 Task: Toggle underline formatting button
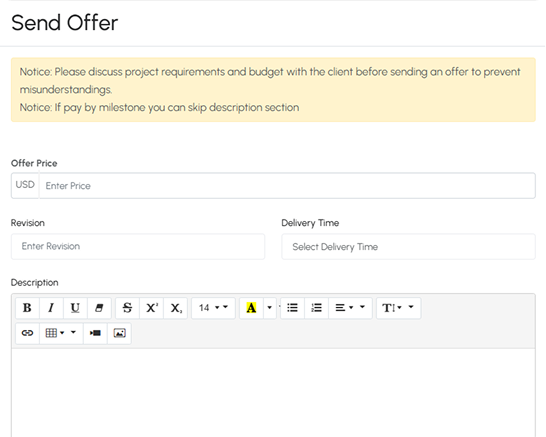point(75,308)
